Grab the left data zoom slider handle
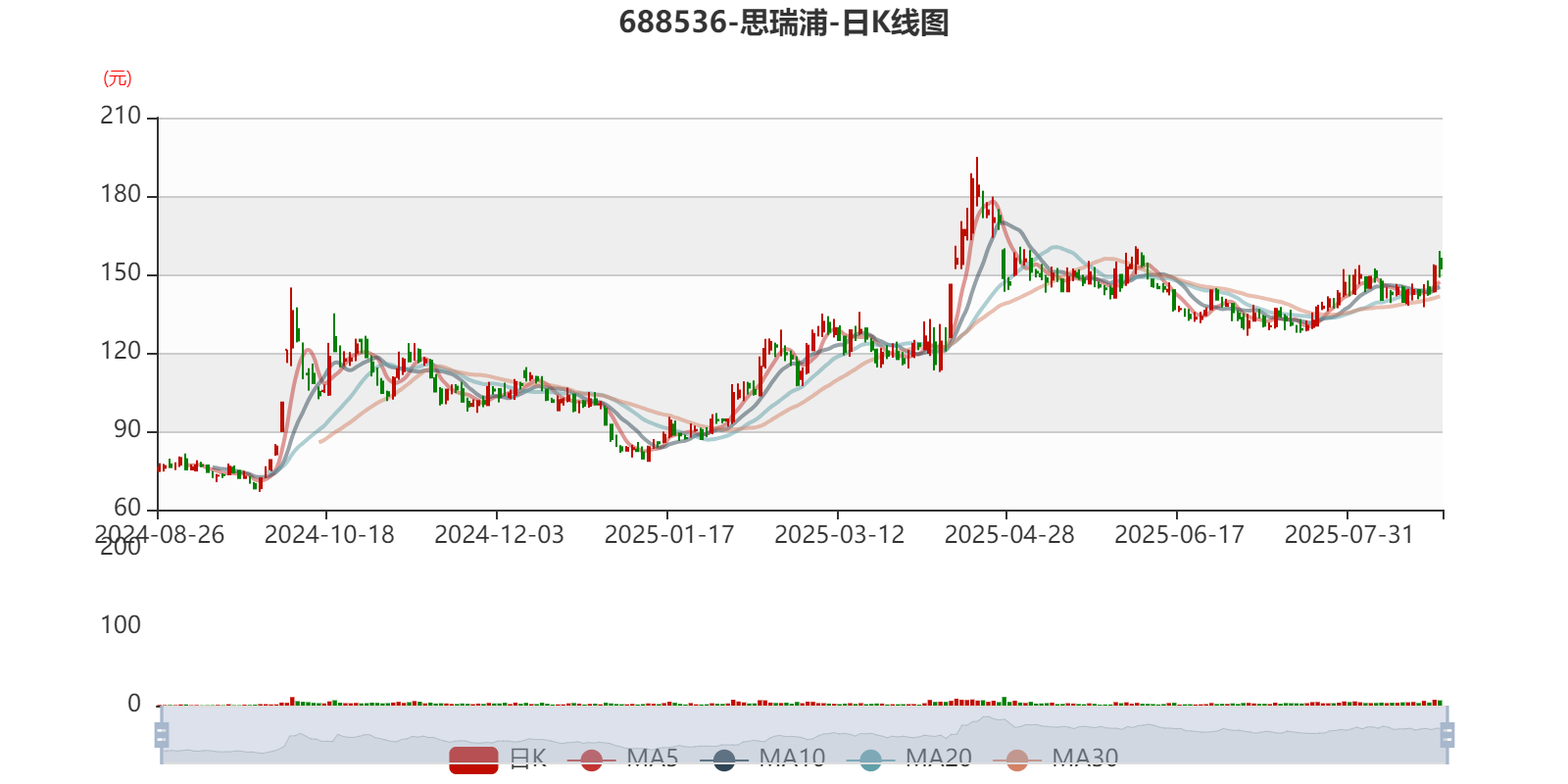This screenshot has height=784, width=1568. point(162,734)
